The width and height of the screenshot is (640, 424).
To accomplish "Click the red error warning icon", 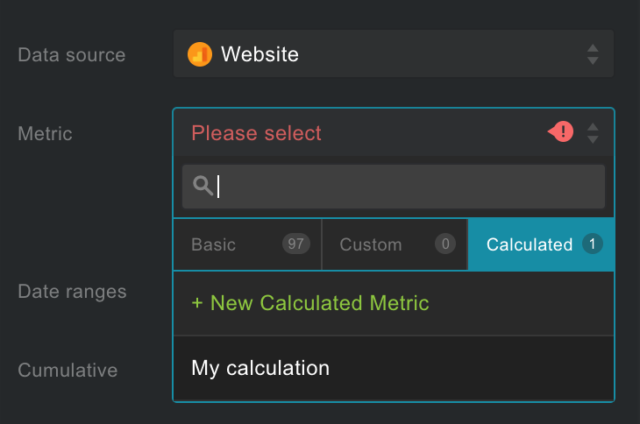I will pos(562,132).
